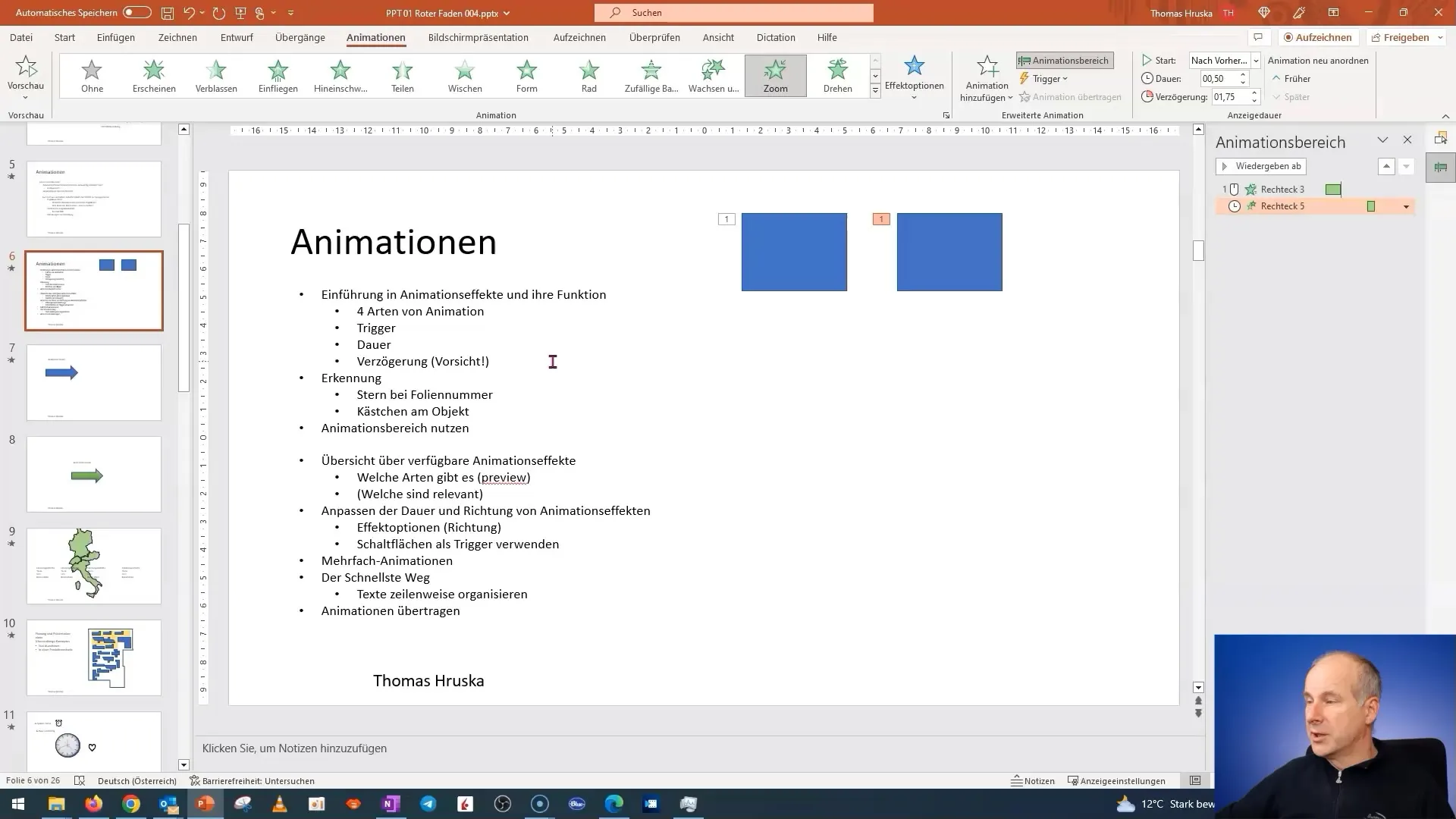Select the Wischen animation effect icon
This screenshot has width=1456, height=819.
[465, 75]
